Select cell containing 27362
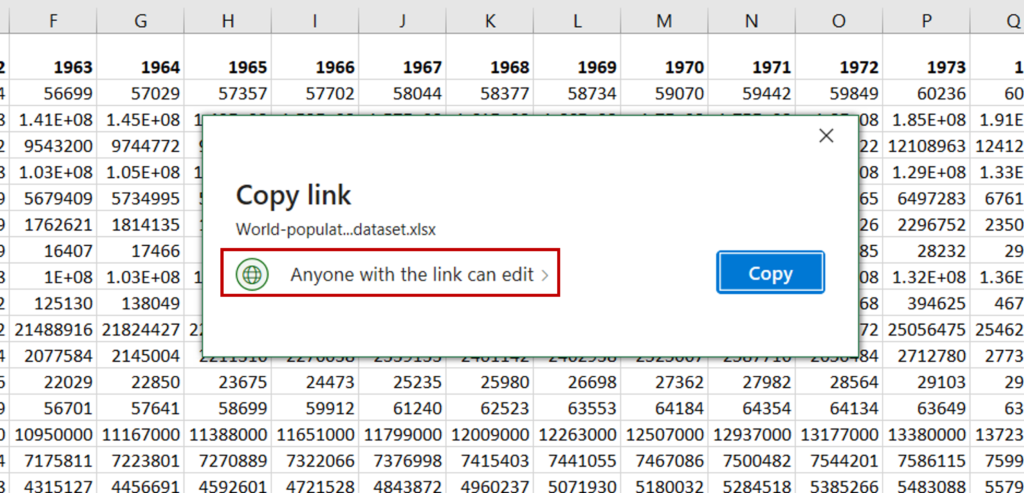1024x493 pixels. click(x=664, y=382)
